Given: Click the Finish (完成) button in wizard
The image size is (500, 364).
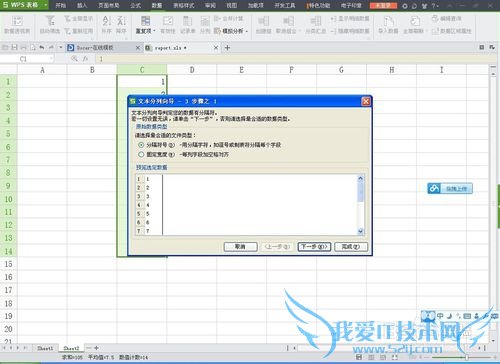Looking at the screenshot, I should pos(351,247).
